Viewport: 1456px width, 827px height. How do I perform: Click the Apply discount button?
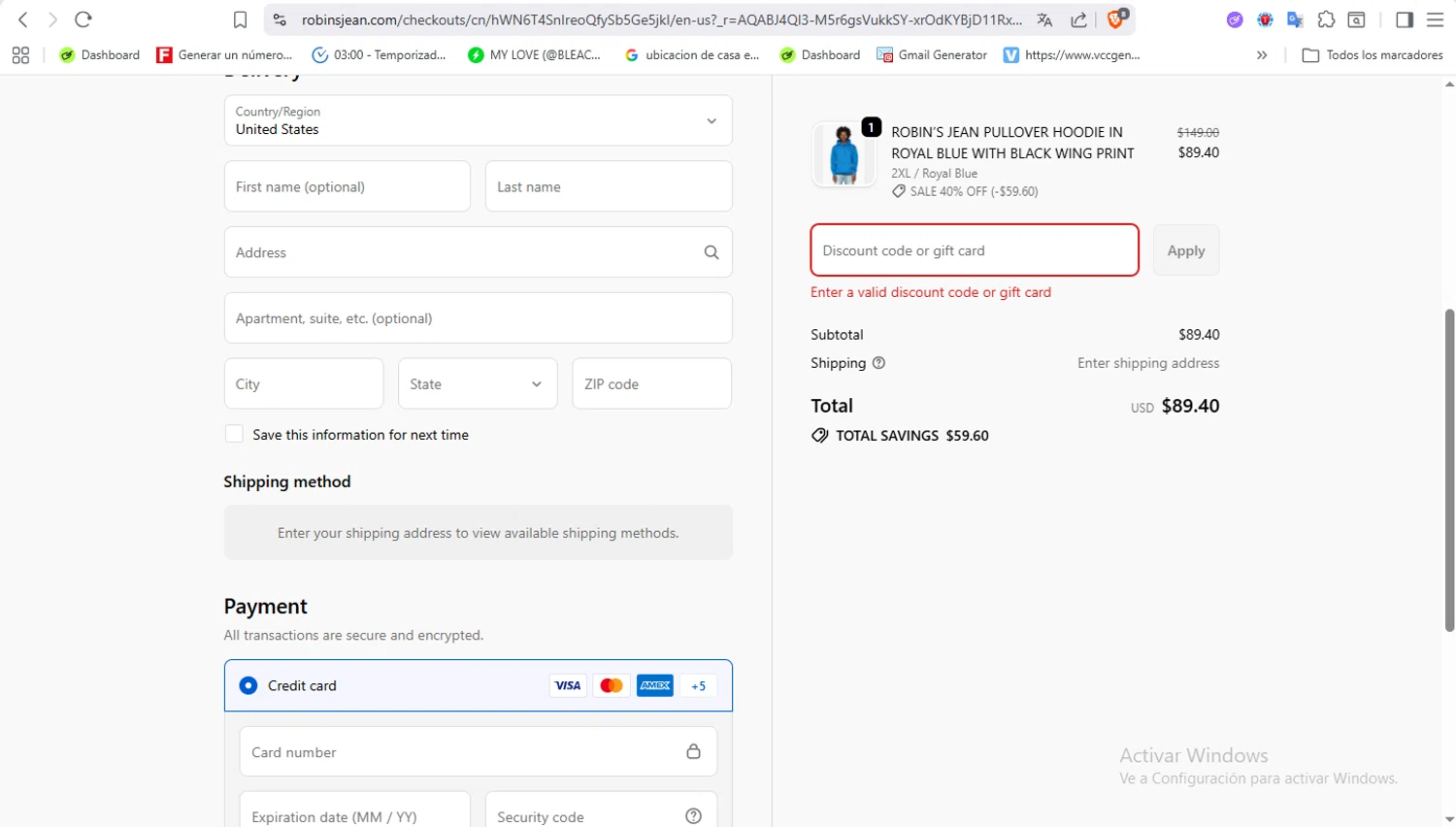(1186, 250)
